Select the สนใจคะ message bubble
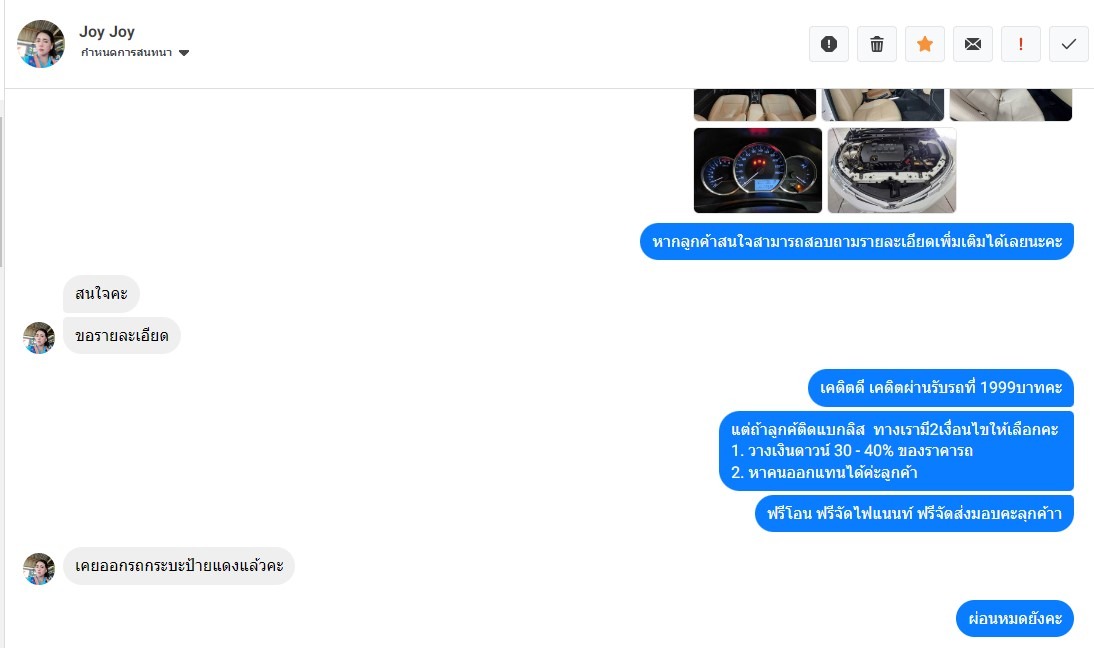Viewport: 1094px width, 648px height. pyautogui.click(x=101, y=294)
